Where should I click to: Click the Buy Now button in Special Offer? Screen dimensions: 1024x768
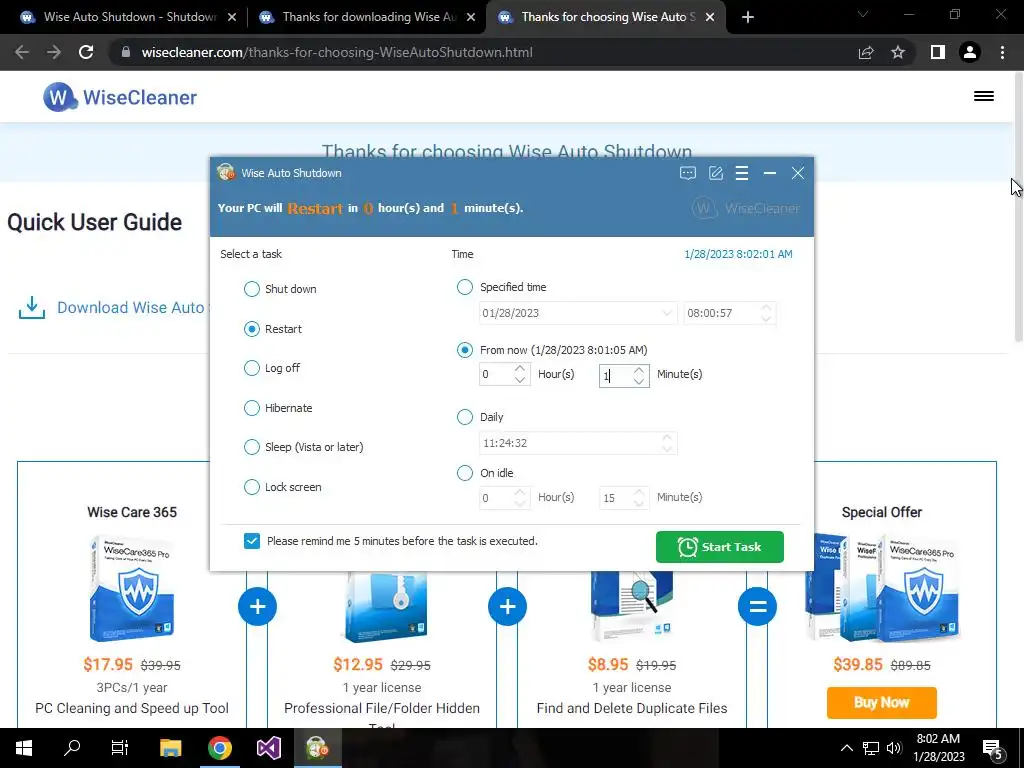(x=882, y=703)
